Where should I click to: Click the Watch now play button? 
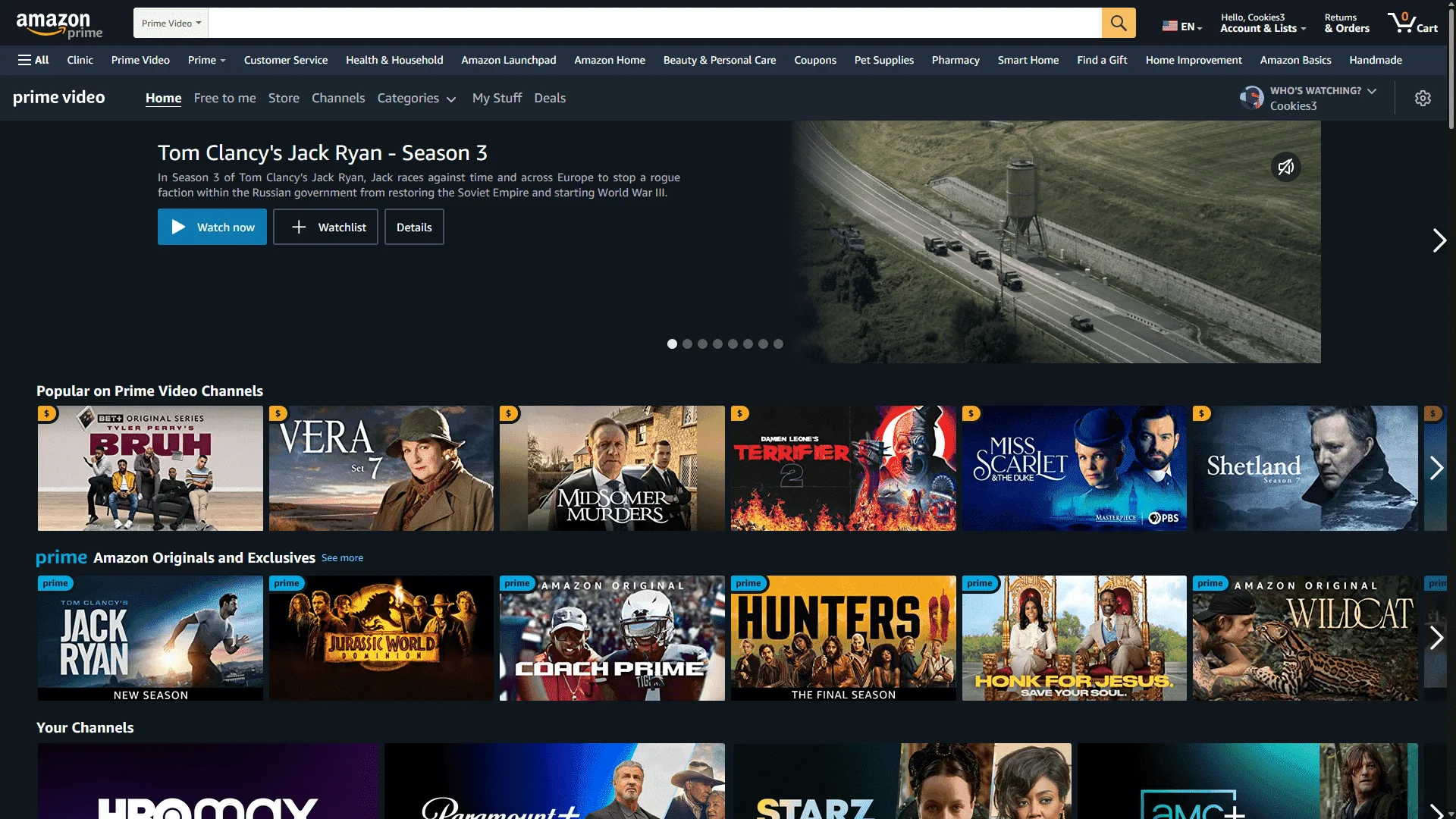pos(212,227)
